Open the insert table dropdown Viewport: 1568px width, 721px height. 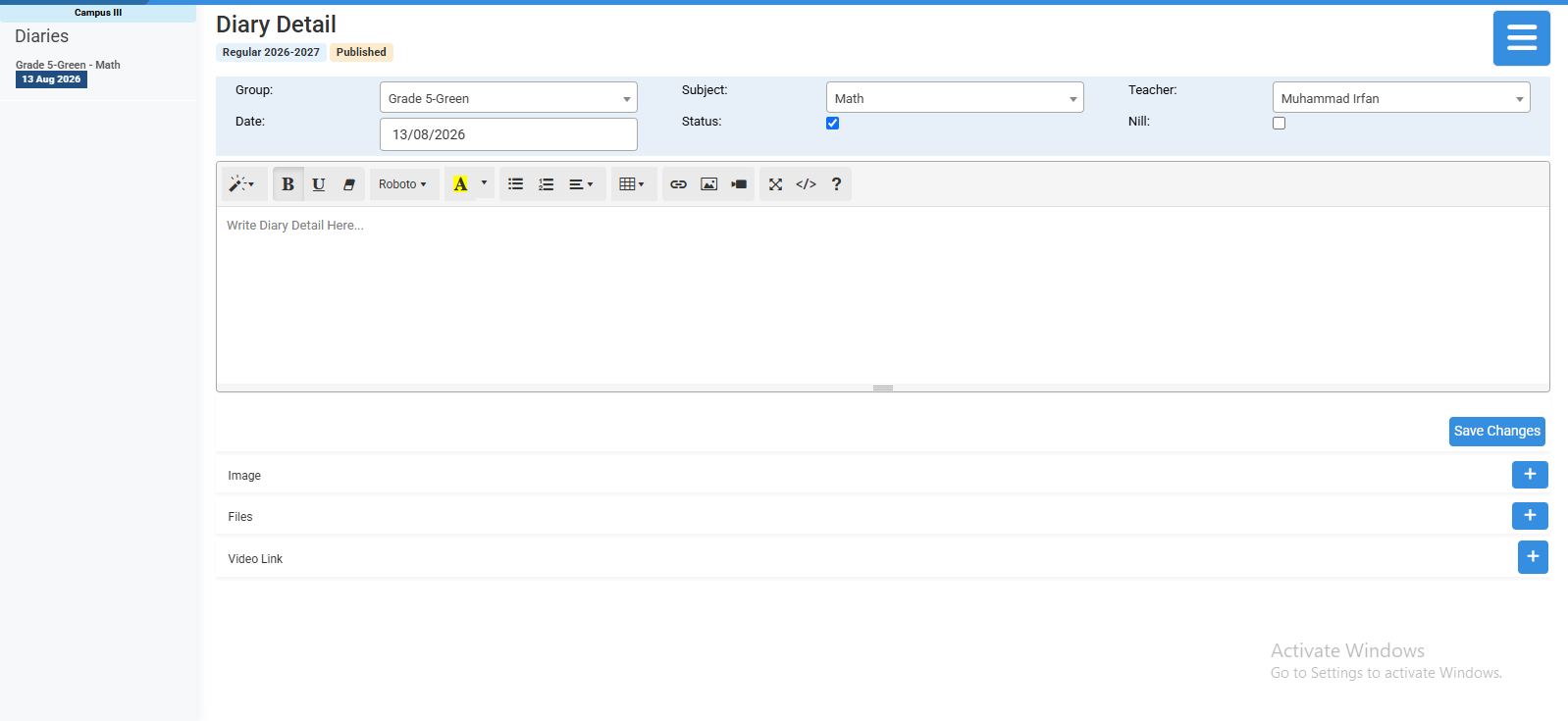pyautogui.click(x=633, y=184)
